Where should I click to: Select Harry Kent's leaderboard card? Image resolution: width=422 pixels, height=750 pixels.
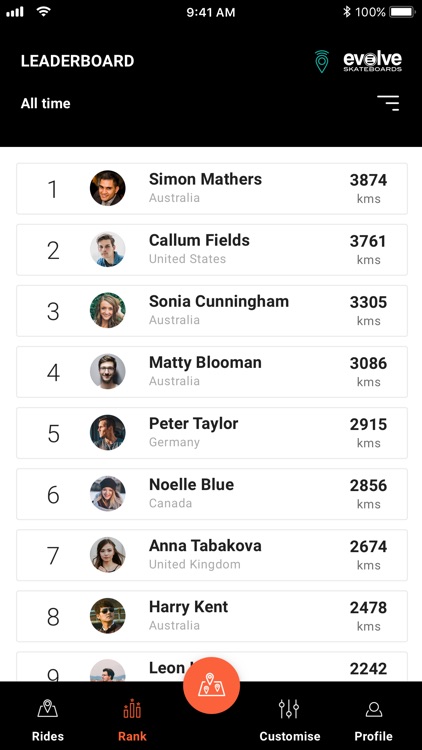click(x=212, y=616)
